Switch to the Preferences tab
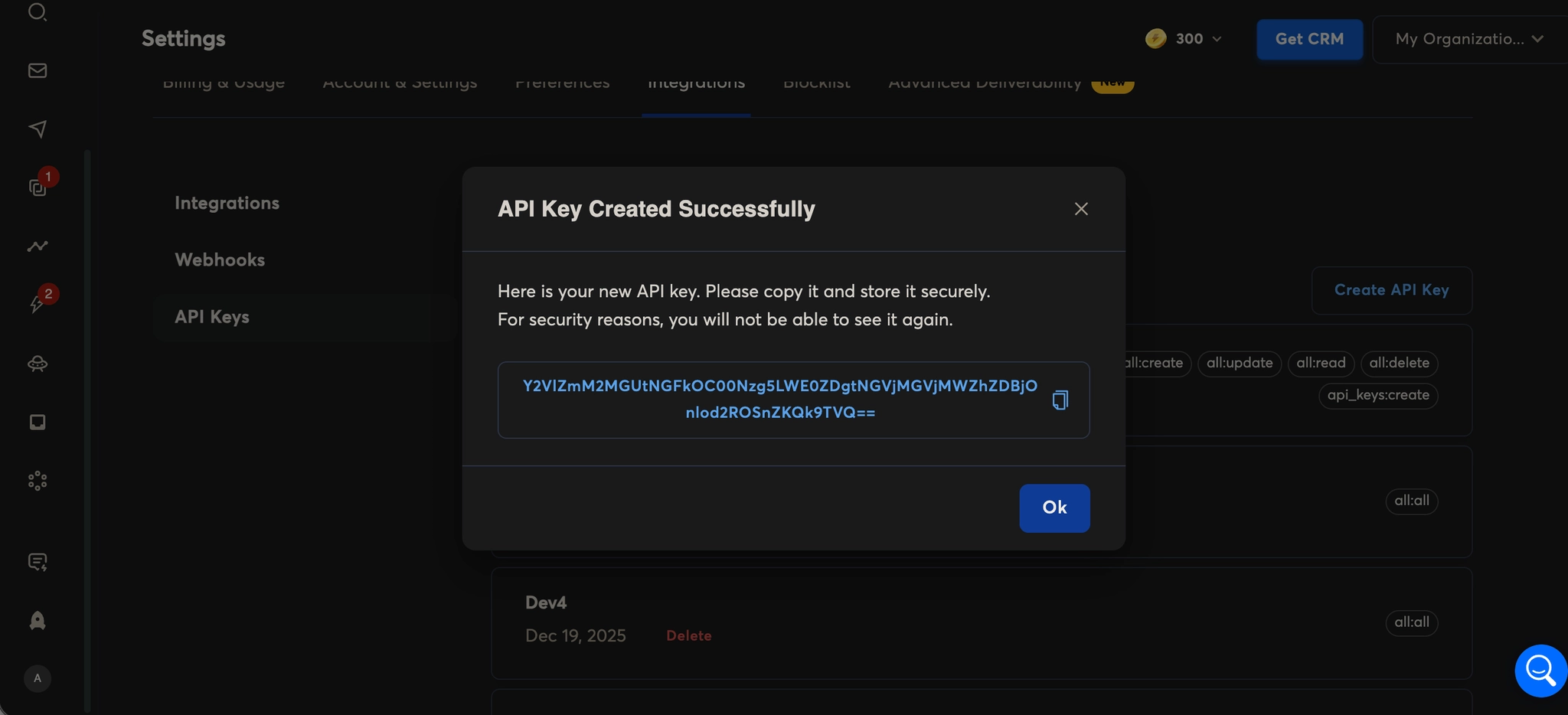The width and height of the screenshot is (1568, 715). tap(563, 83)
